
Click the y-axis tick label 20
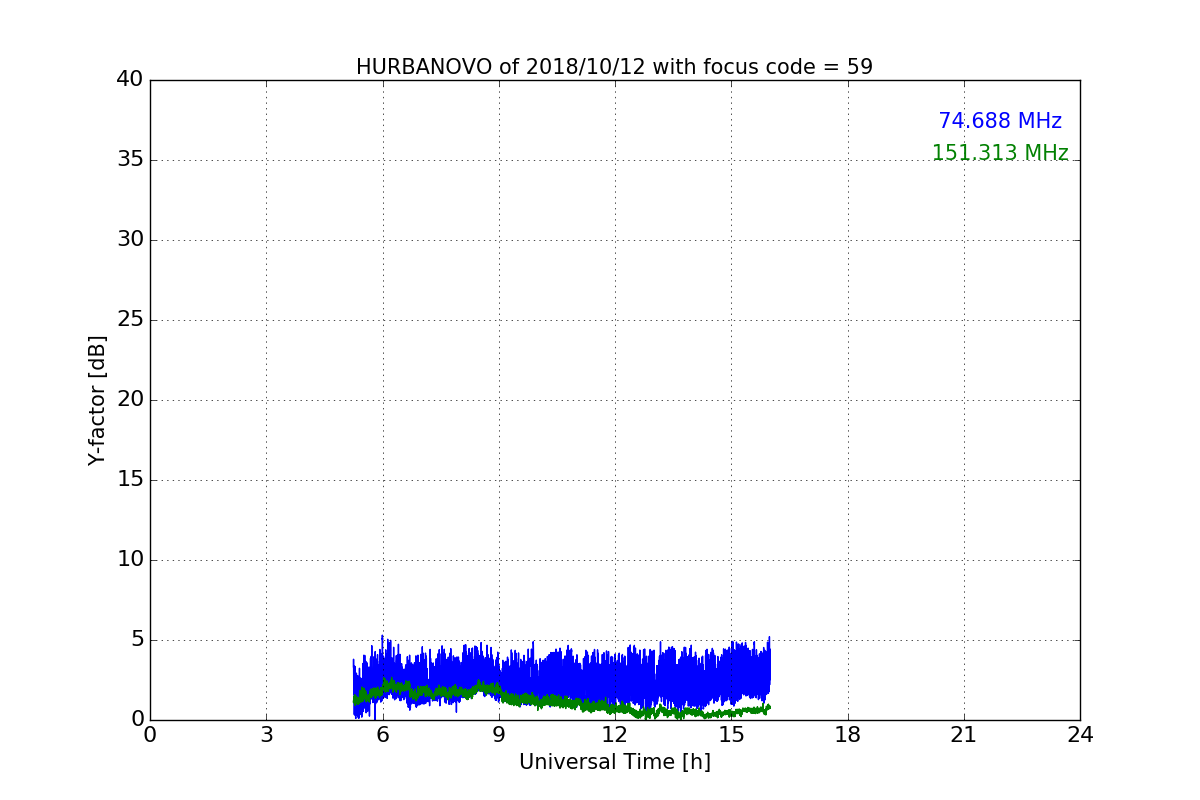(x=130, y=400)
